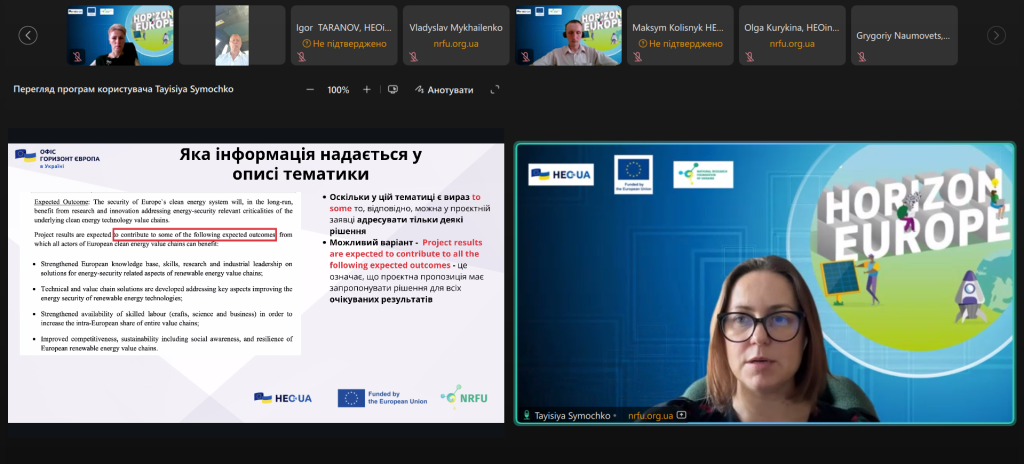Select Grygoriy Naumovets participant tile
Image resolution: width=1024 pixels, height=464 pixels.
coord(904,35)
